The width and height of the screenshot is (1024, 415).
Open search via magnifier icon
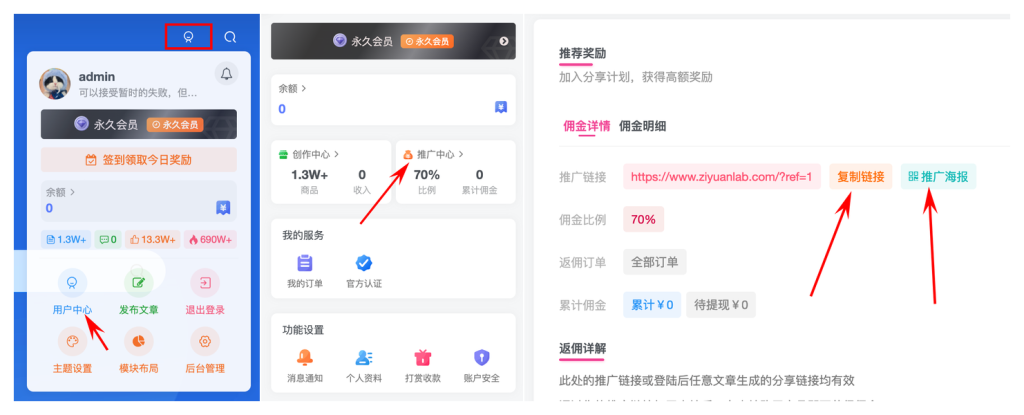[230, 37]
